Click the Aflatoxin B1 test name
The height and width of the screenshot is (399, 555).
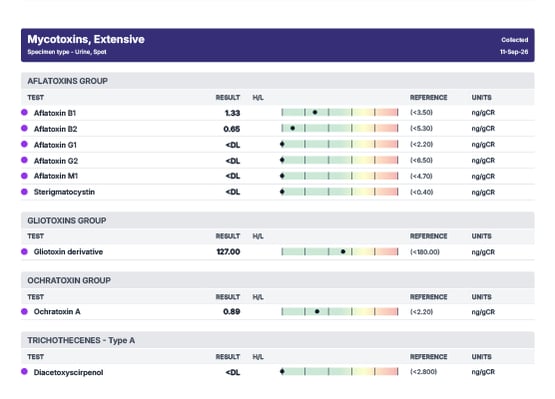(55, 113)
